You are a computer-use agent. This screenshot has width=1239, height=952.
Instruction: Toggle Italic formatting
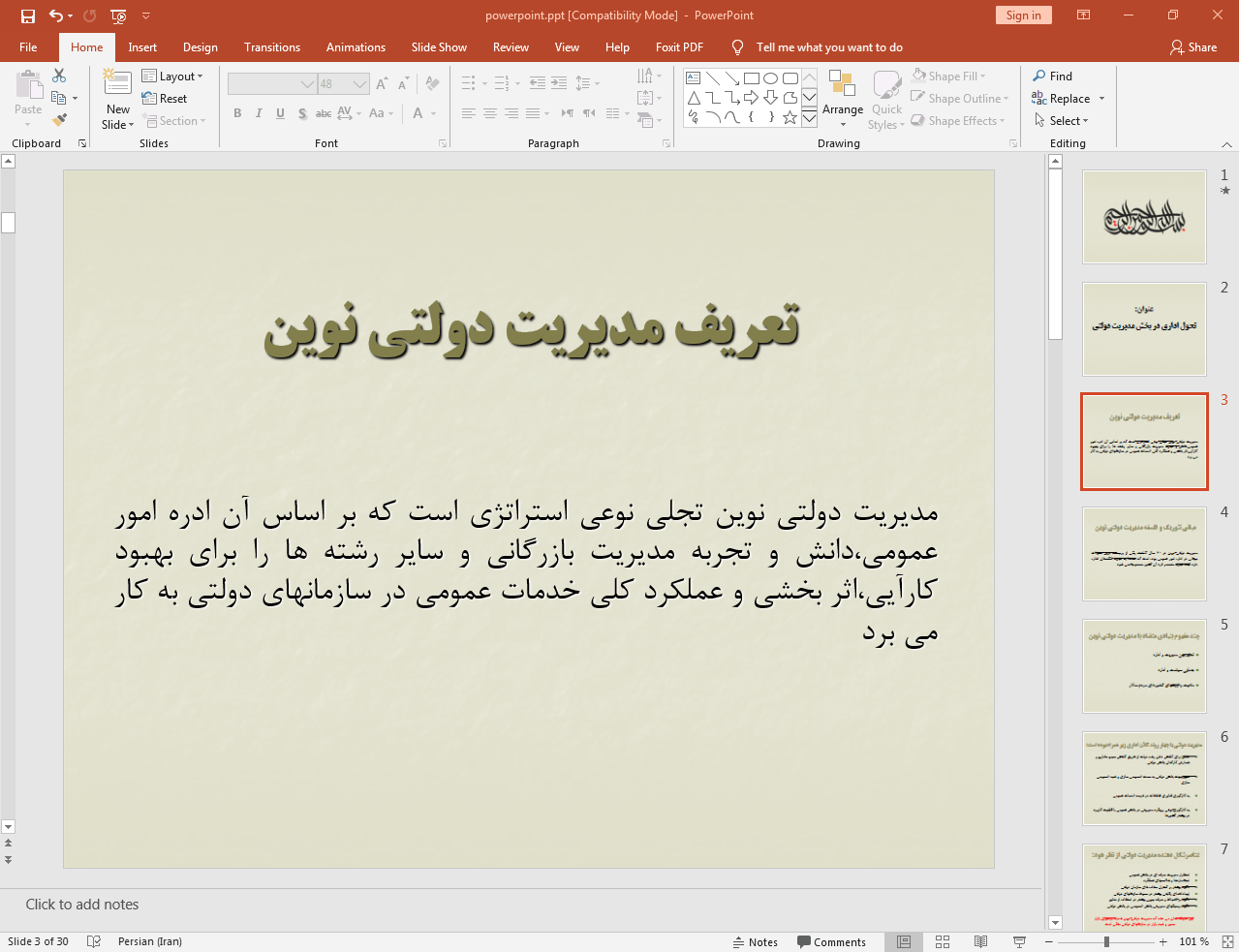259,113
